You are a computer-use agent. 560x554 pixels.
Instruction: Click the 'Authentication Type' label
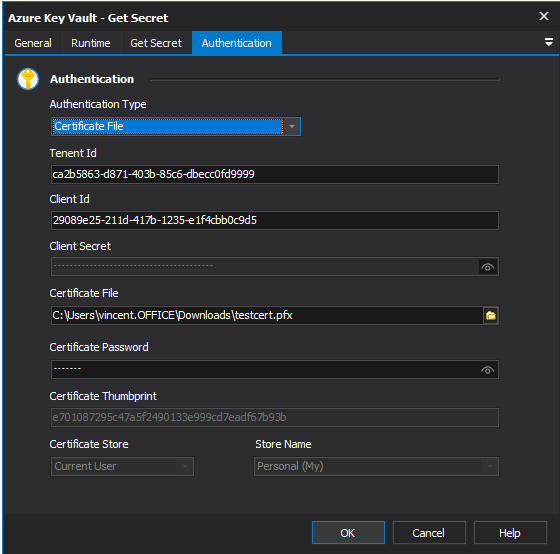coord(98,104)
